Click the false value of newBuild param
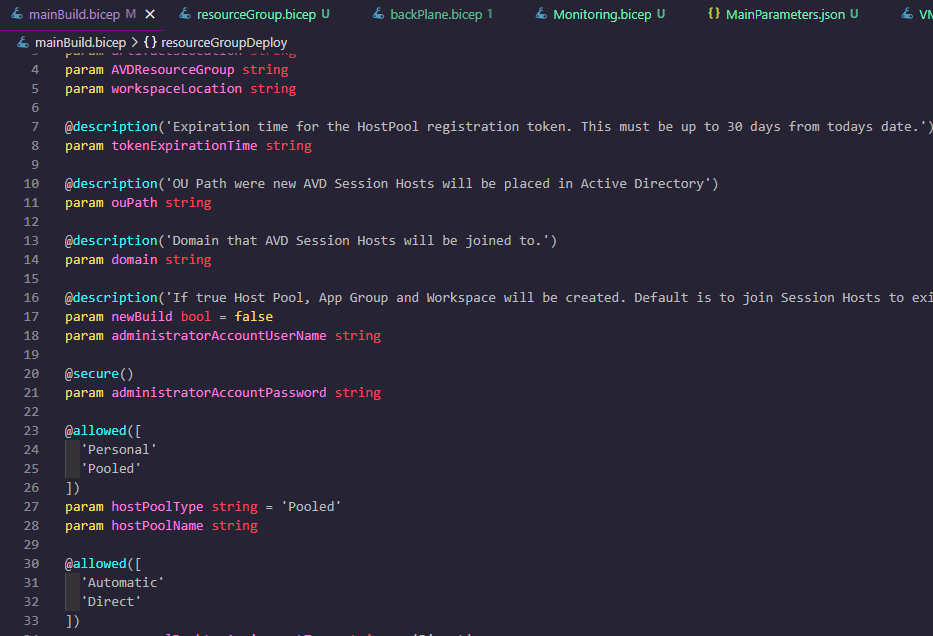Image resolution: width=933 pixels, height=636 pixels. click(x=253, y=317)
